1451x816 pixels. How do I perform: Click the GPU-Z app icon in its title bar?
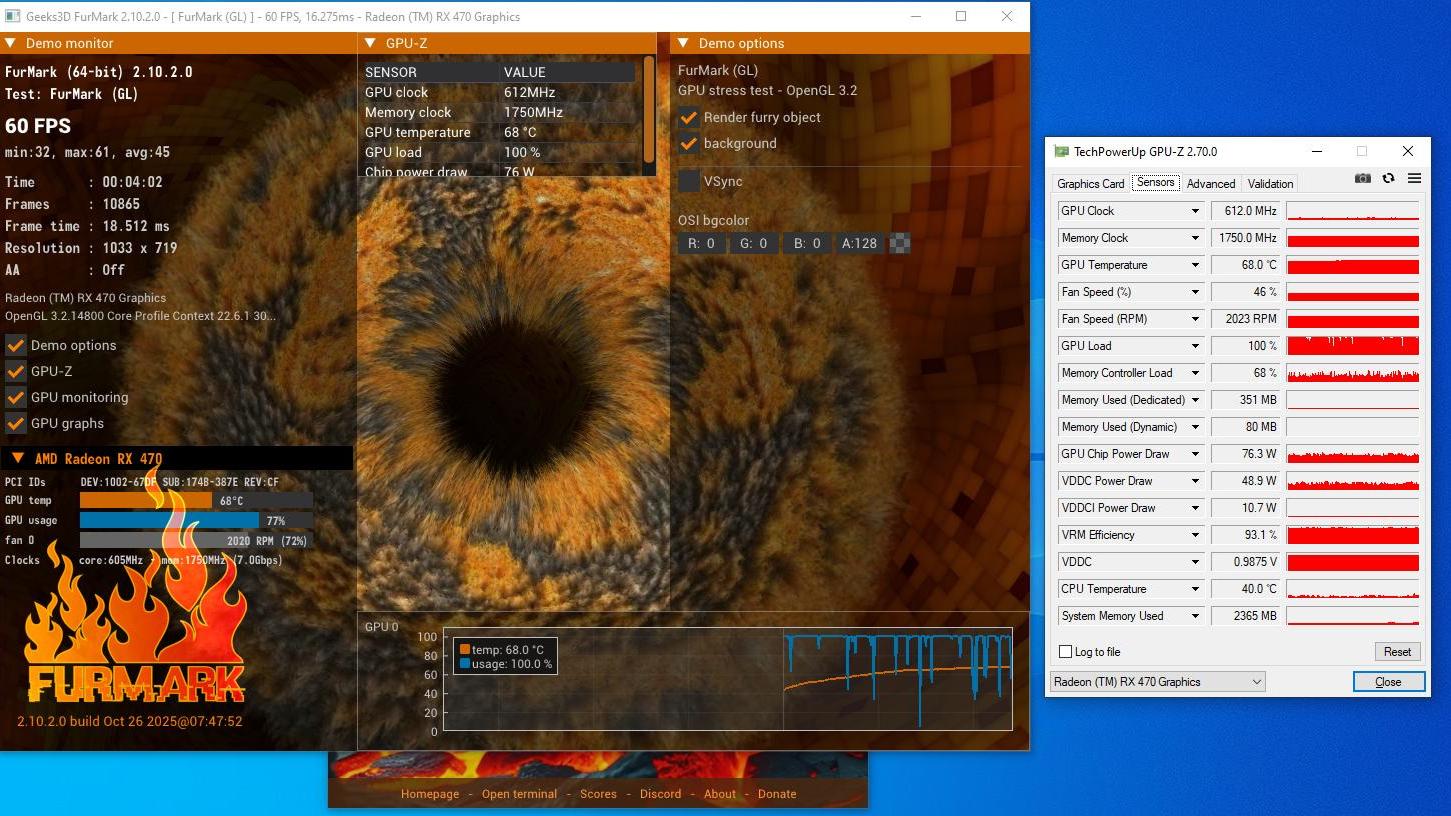pos(1061,152)
